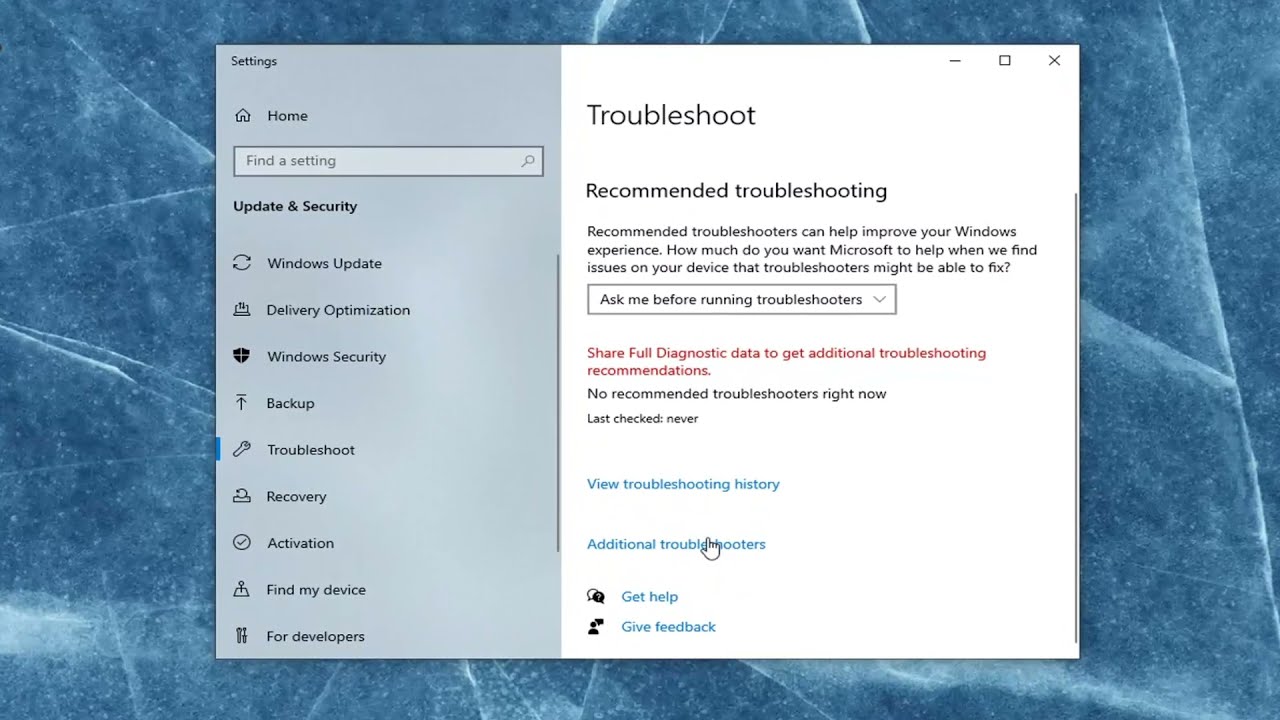
Task: Click the Find my device icon
Action: [242, 590]
